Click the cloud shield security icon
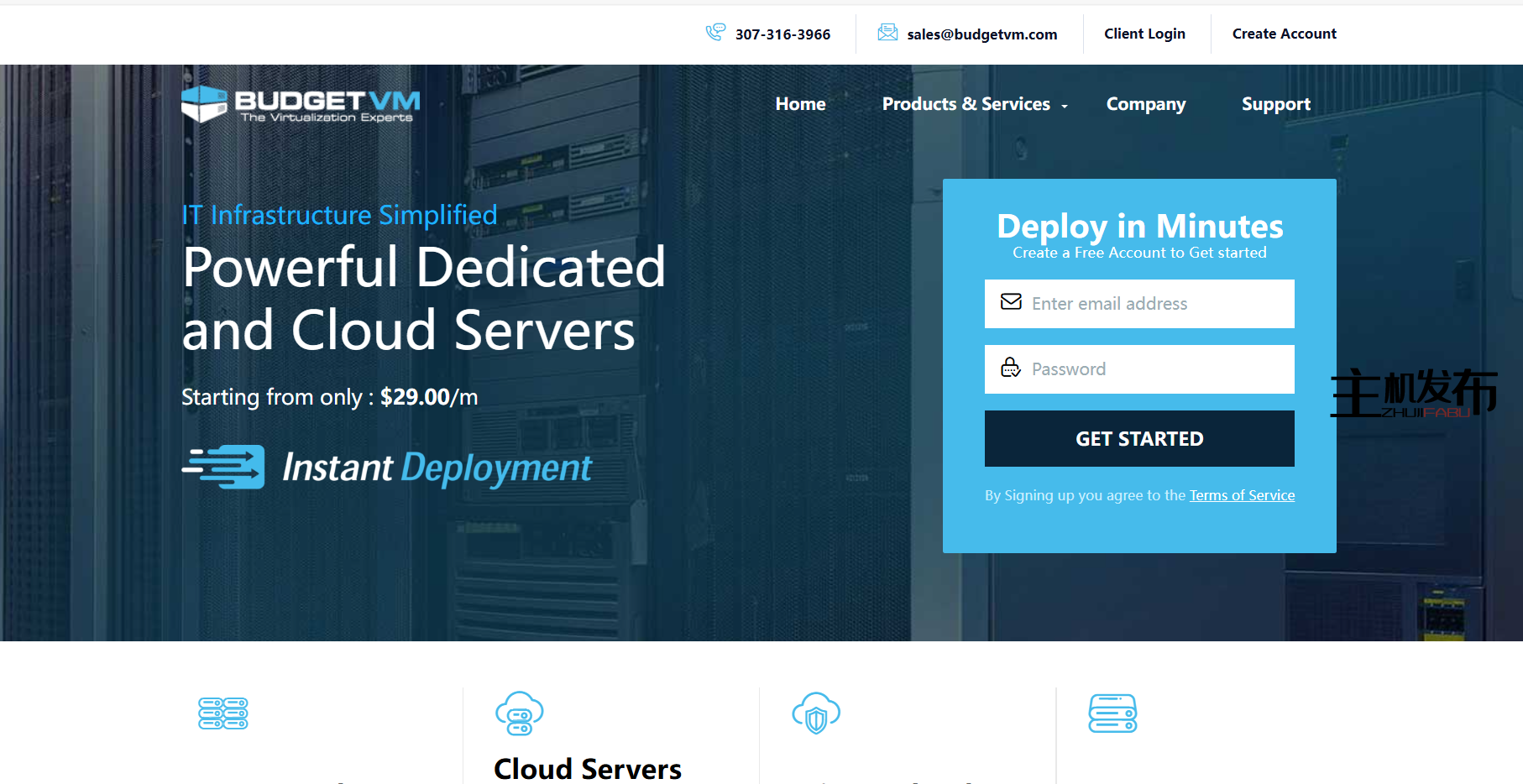This screenshot has height=784, width=1523. 816,713
